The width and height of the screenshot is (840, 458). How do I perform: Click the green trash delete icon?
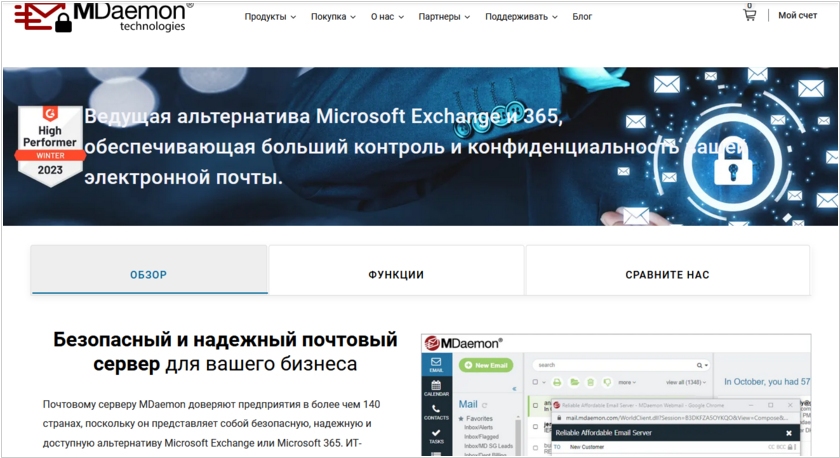click(x=591, y=382)
